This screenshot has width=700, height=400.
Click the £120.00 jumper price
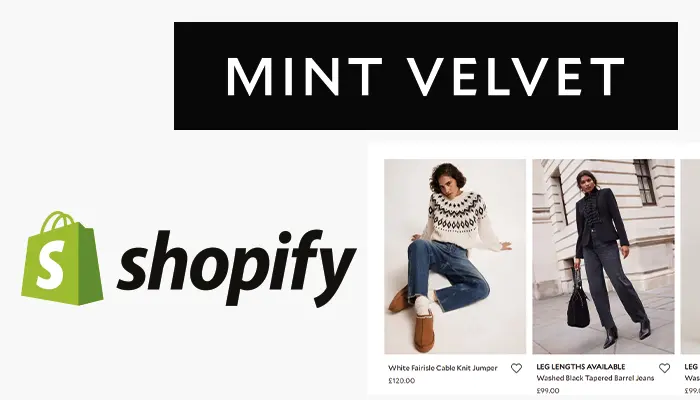401,381
